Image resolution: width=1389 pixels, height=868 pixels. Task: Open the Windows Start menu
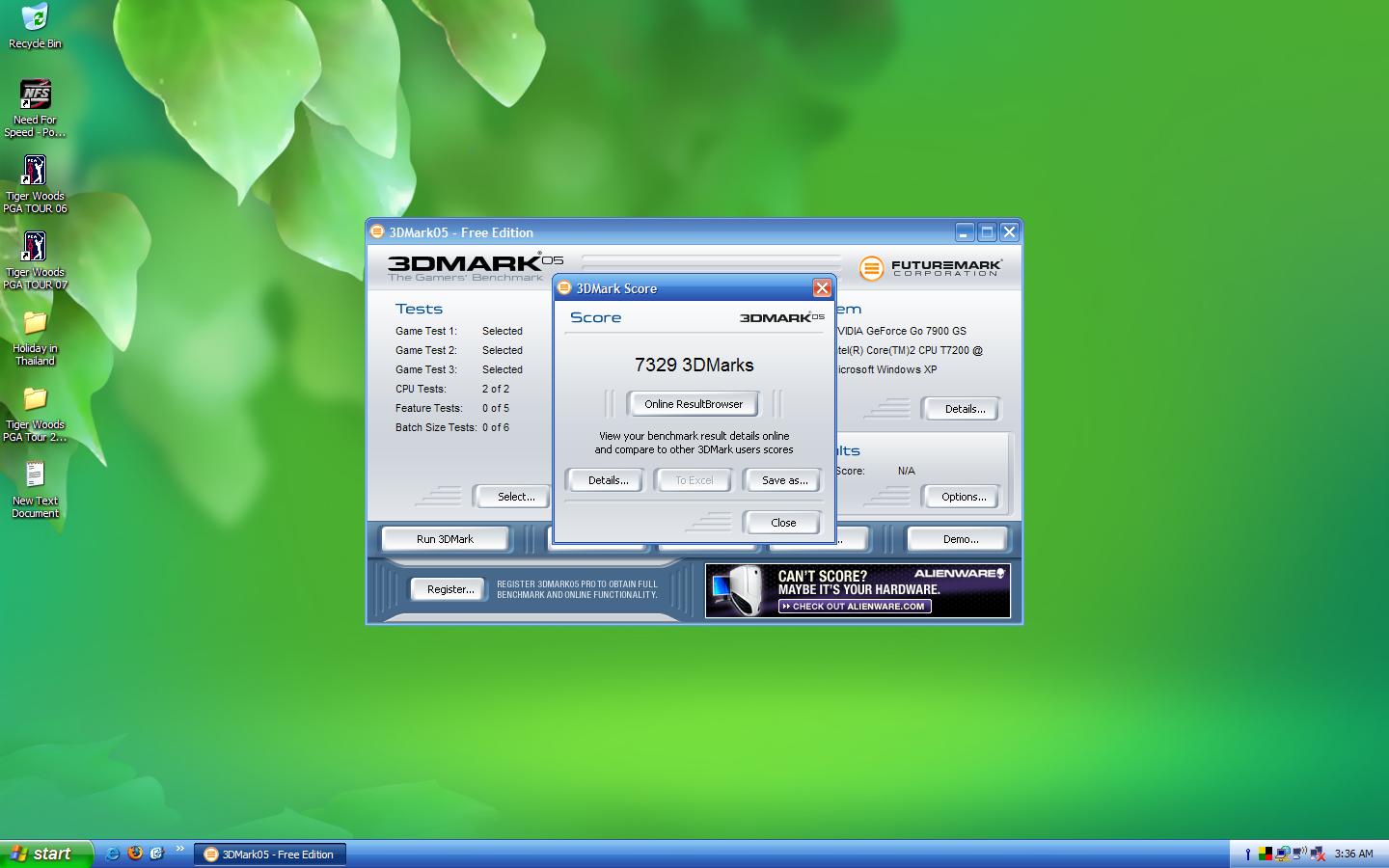[x=46, y=854]
